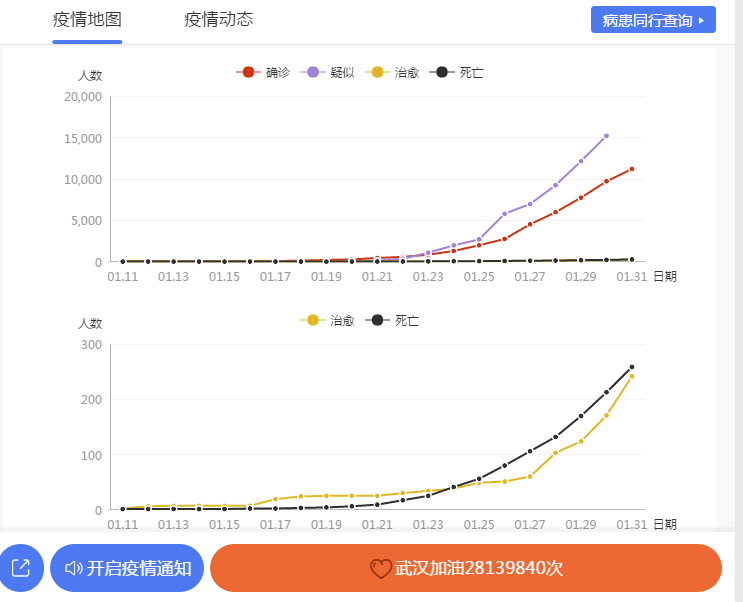Toggle 治愈 series in bottom chart legend
The image size is (743, 602).
328,320
